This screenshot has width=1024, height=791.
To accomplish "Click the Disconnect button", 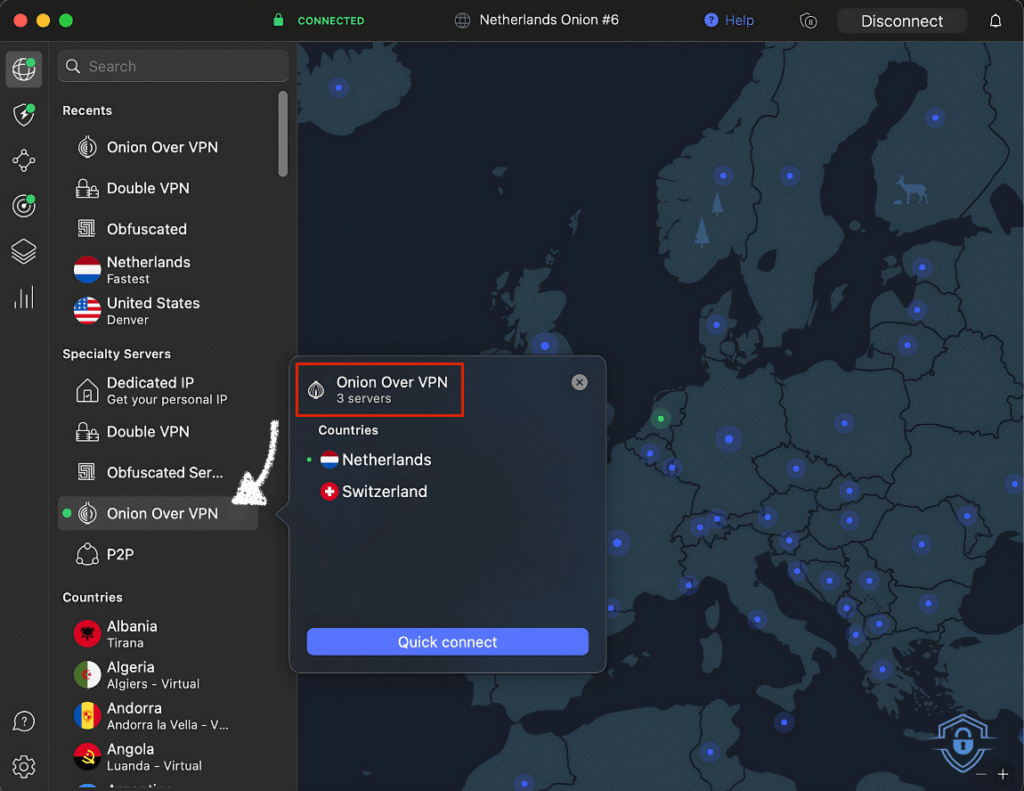I will click(901, 21).
